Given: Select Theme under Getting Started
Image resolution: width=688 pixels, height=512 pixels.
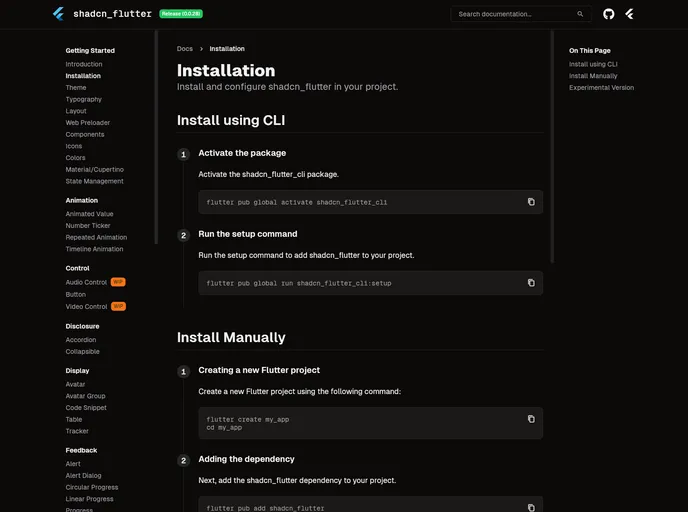Looking at the screenshot, I should pyautogui.click(x=76, y=88).
